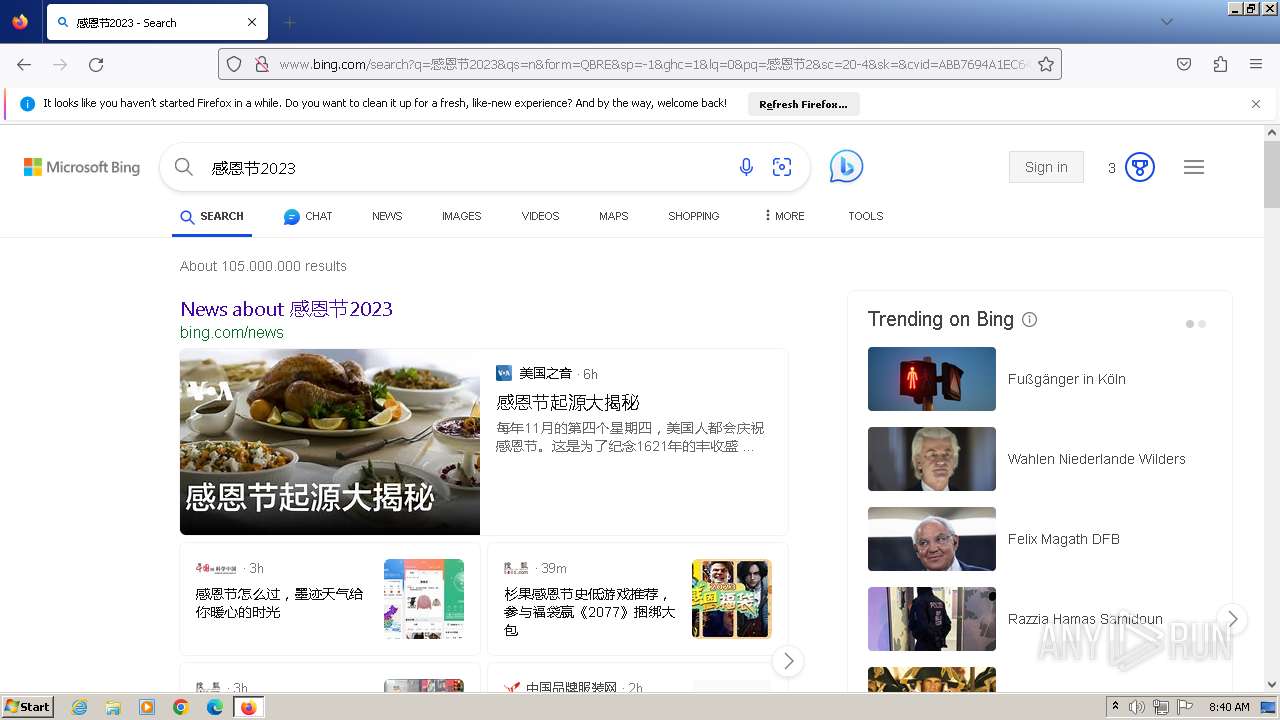
Task: Follow the bing.com/news link
Action: tap(232, 333)
